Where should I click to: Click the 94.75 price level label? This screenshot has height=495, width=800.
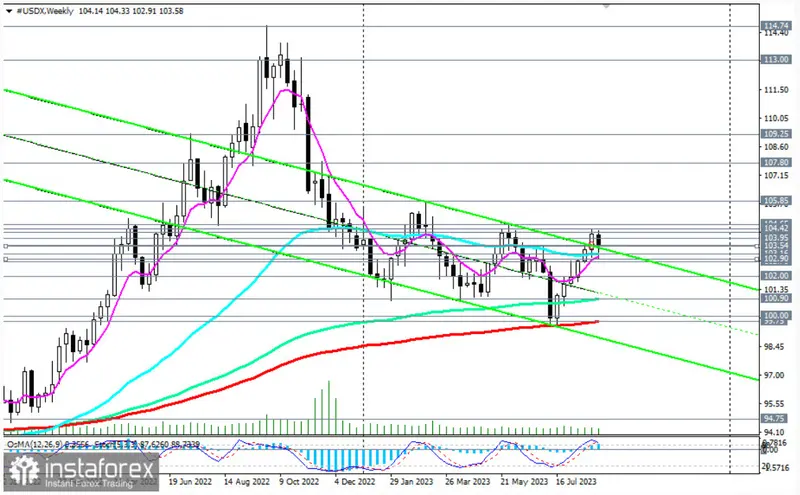[776, 418]
